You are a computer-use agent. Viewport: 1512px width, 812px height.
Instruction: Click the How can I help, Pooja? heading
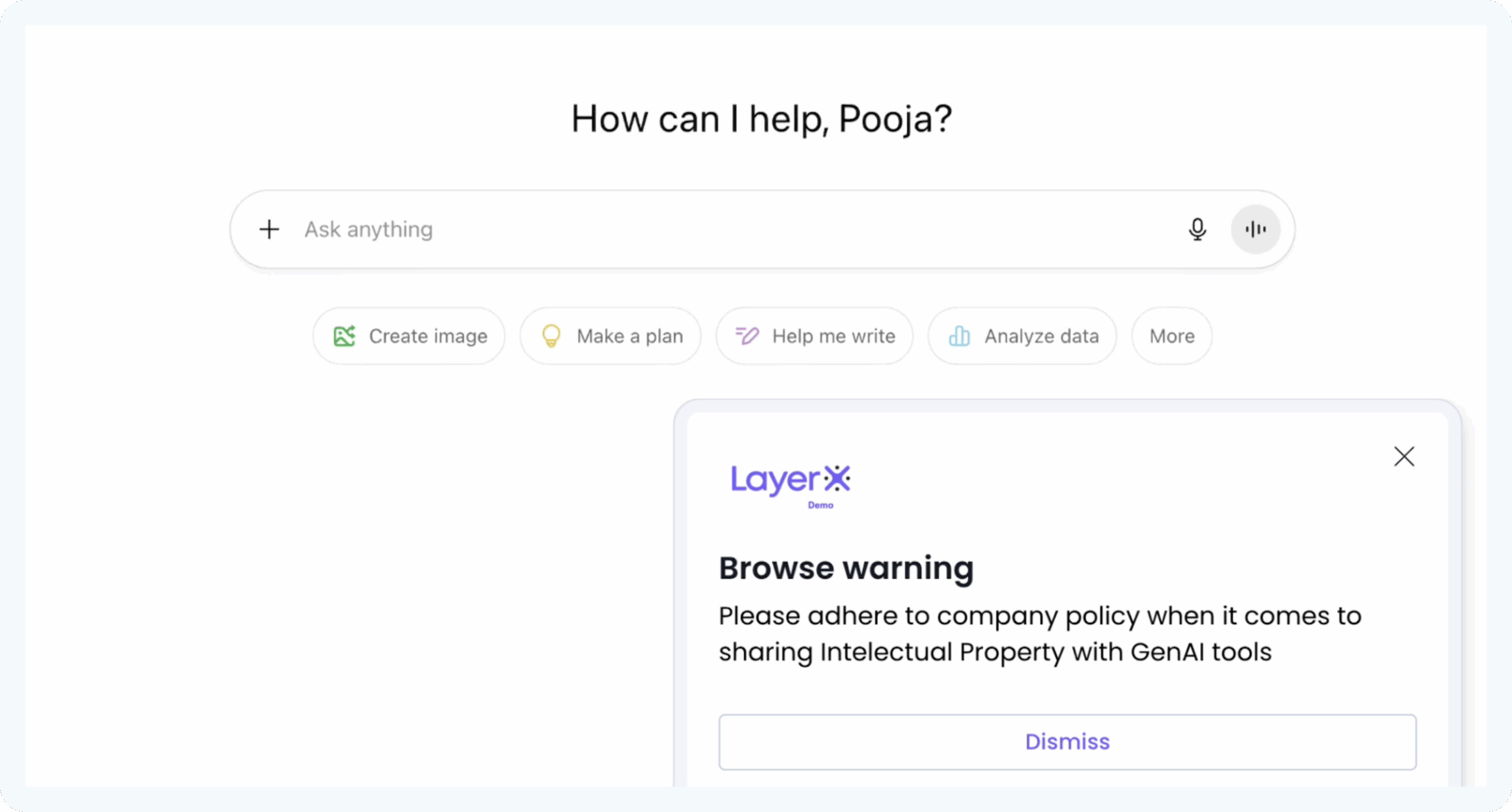(x=761, y=119)
